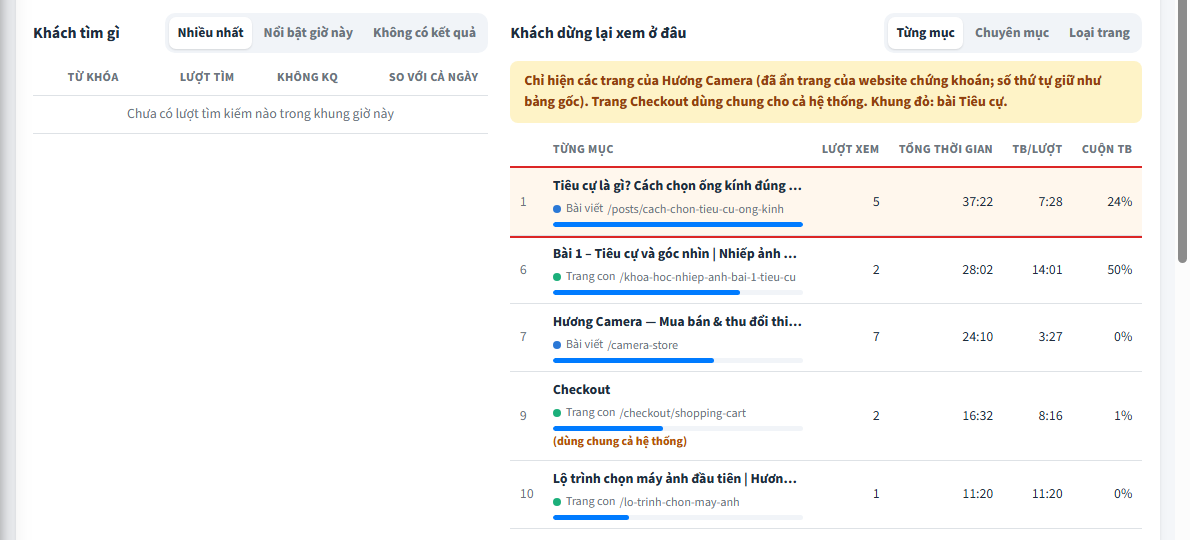1190x540 pixels.
Task: Open Lộ trình chọn máy ảnh đầu tiên title
Action: tap(675, 479)
